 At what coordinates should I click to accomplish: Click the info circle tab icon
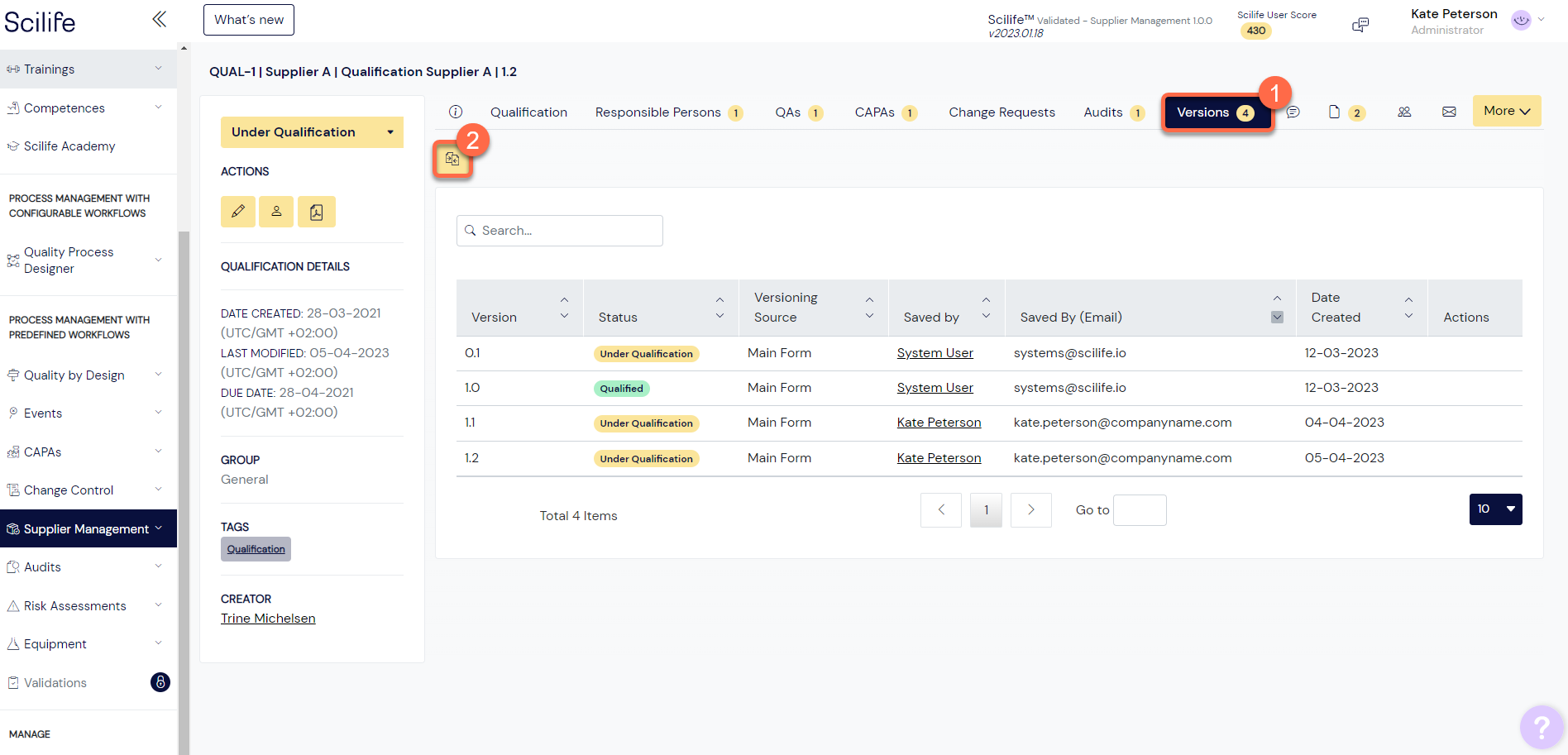456,112
